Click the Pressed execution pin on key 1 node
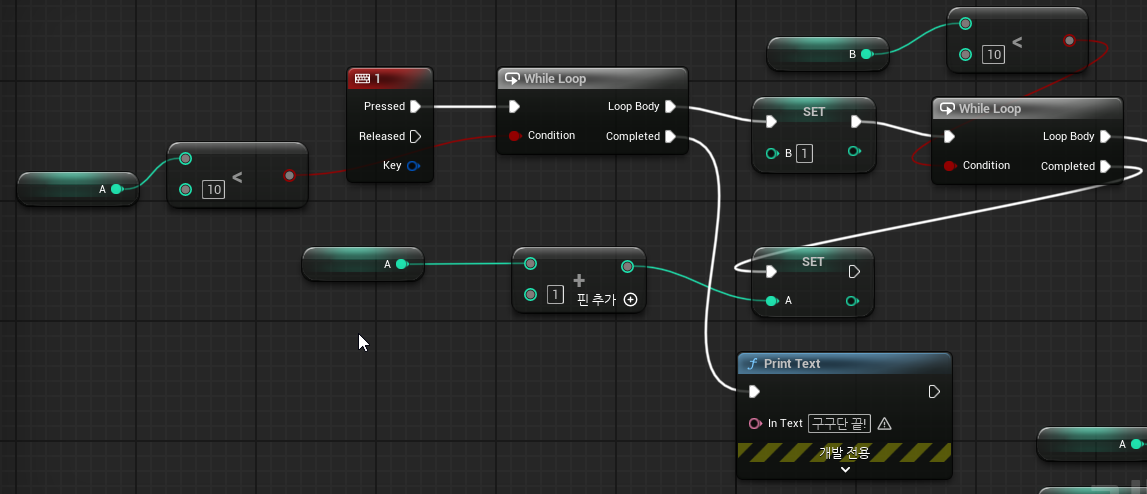1147x494 pixels. point(415,106)
